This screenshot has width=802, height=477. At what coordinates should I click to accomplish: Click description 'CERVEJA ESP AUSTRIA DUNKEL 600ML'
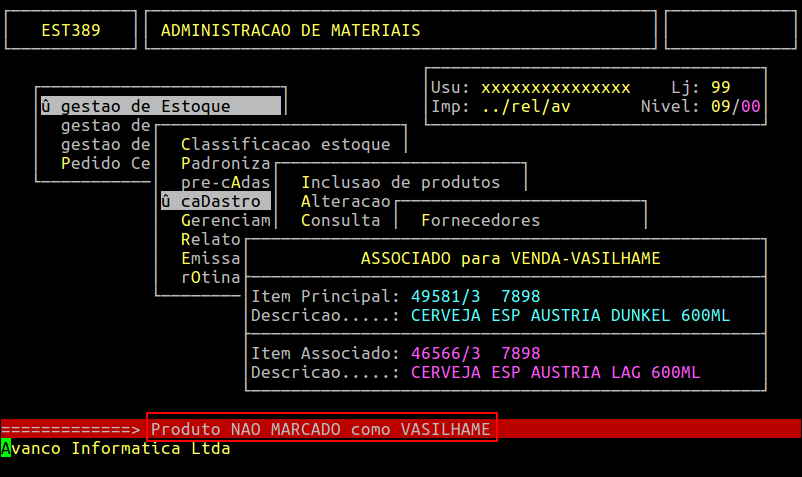coord(570,316)
